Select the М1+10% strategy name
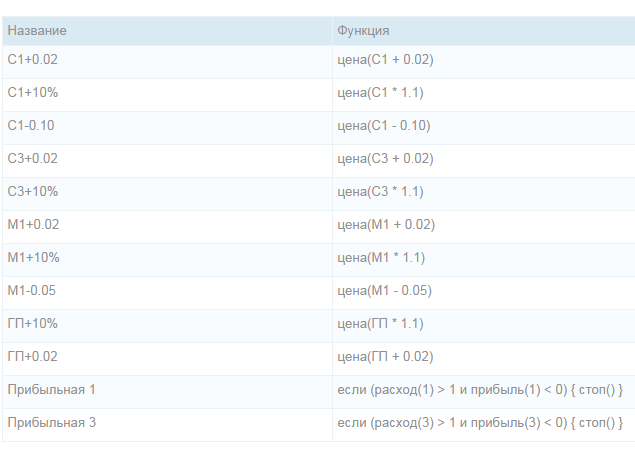This screenshot has width=635, height=451. click(33, 257)
